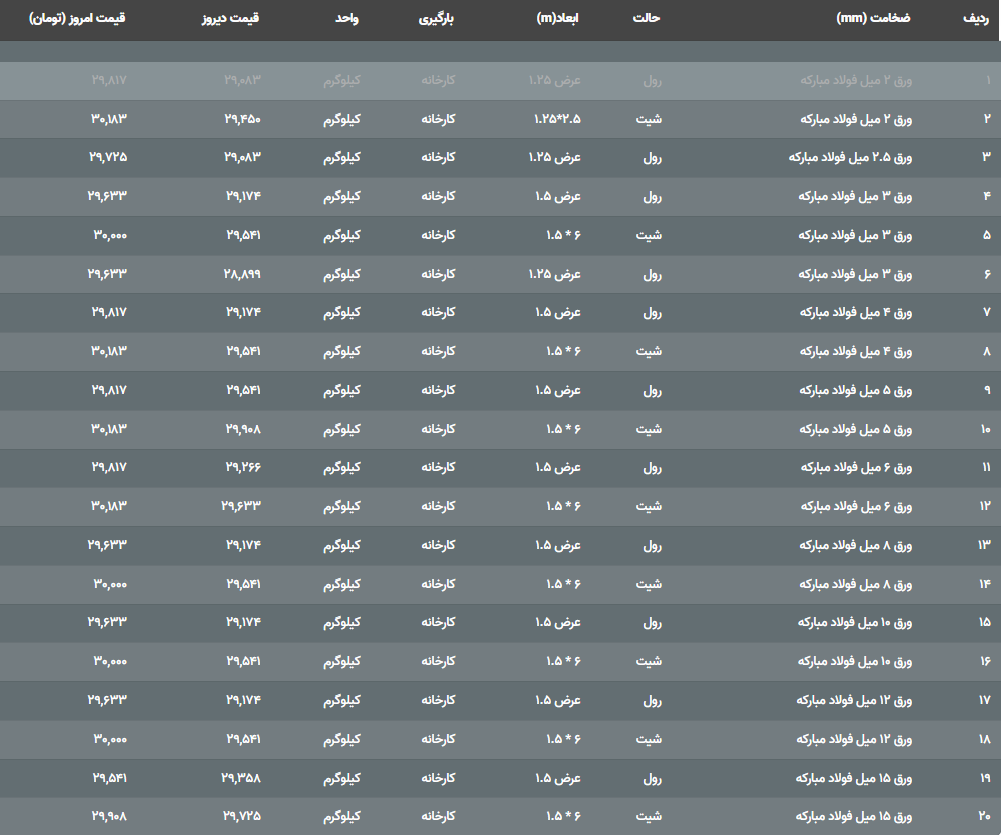1001x835 pixels.
Task: Click the قیمت دیروز column header
Action: pos(231,19)
